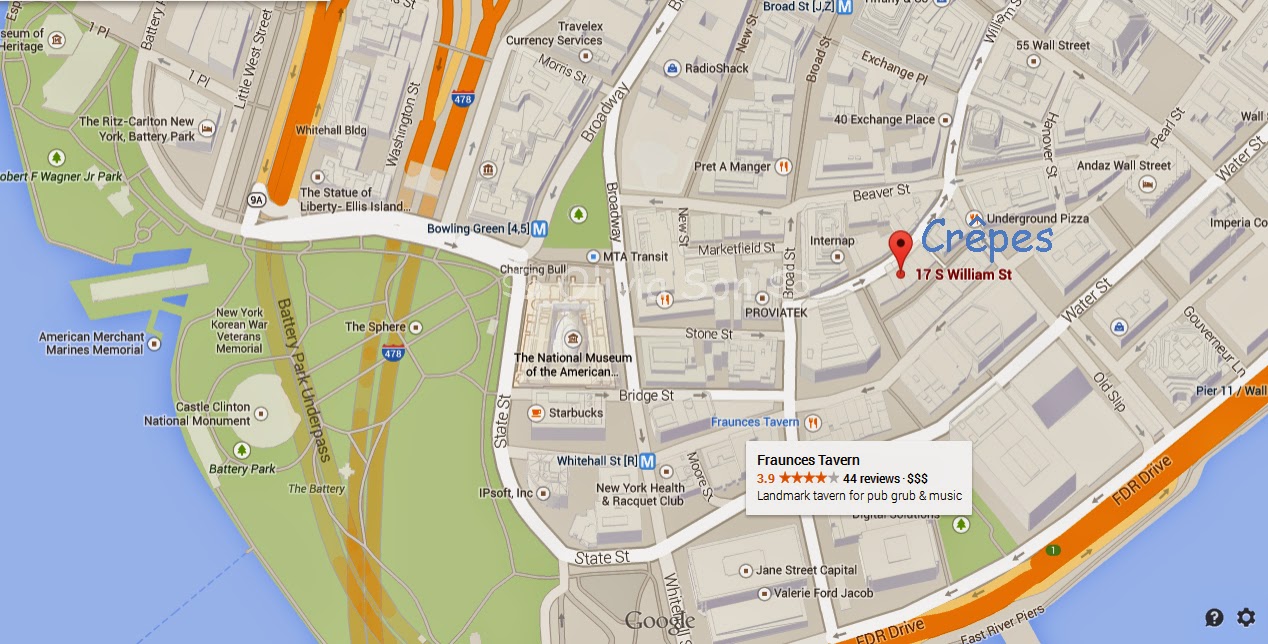
Task: Click the Charging Bull landmark label
Action: [x=534, y=270]
